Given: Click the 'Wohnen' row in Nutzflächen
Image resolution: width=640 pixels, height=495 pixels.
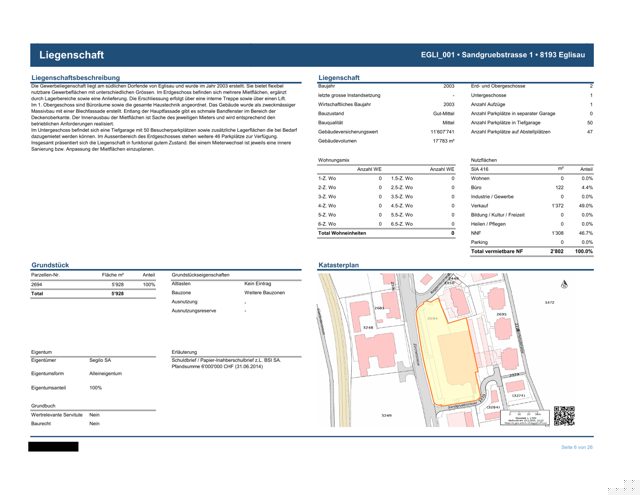Looking at the screenshot, I should coord(531,178).
